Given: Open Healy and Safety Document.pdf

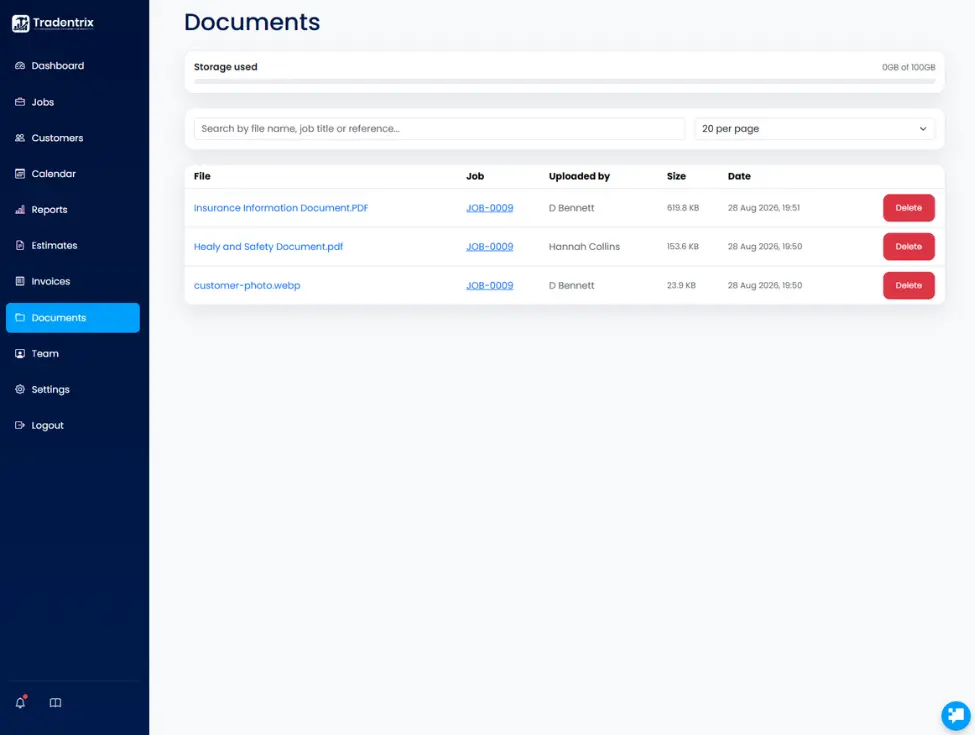Looking at the screenshot, I should coord(268,246).
